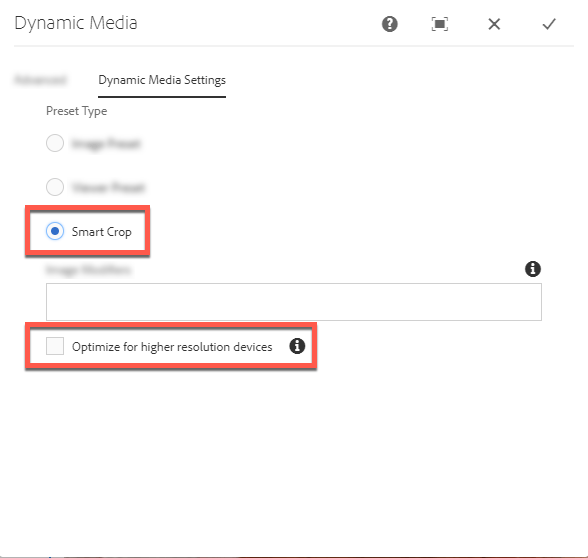Enable Optimize for higher resolution devices checkbox
Image resolution: width=588 pixels, height=558 pixels.
pos(55,346)
